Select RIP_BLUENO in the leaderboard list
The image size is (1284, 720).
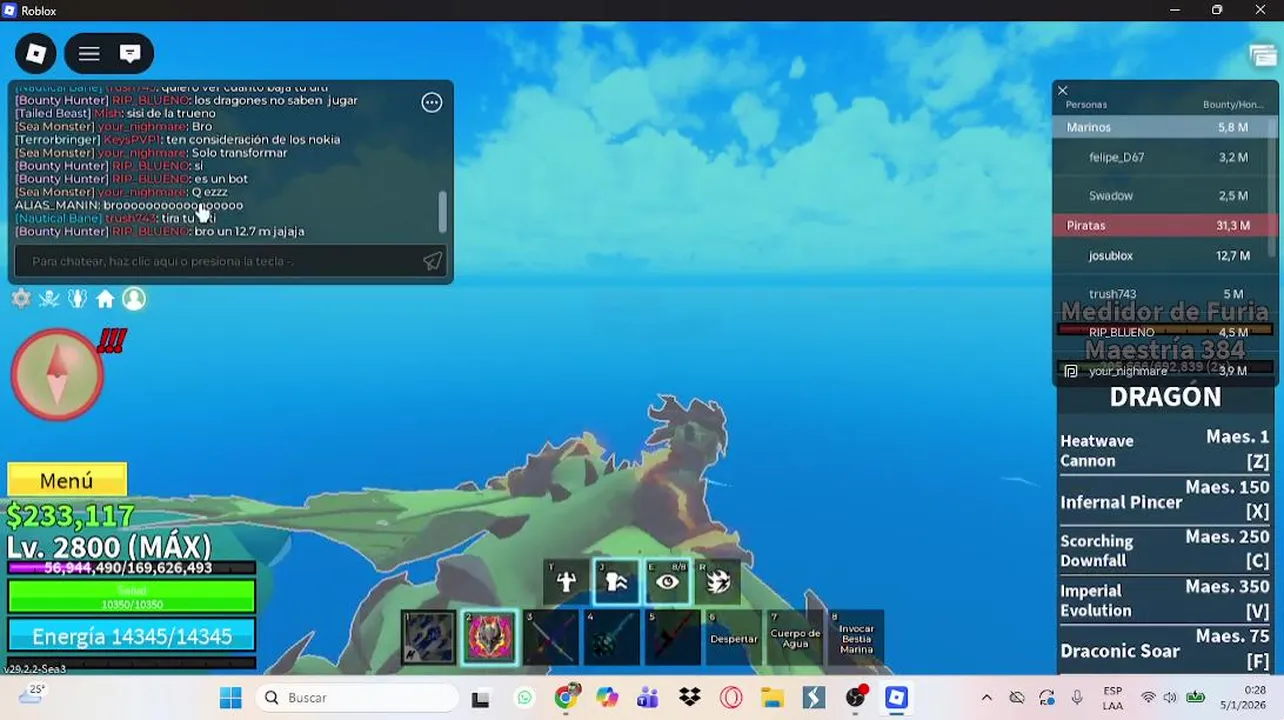coord(1160,332)
